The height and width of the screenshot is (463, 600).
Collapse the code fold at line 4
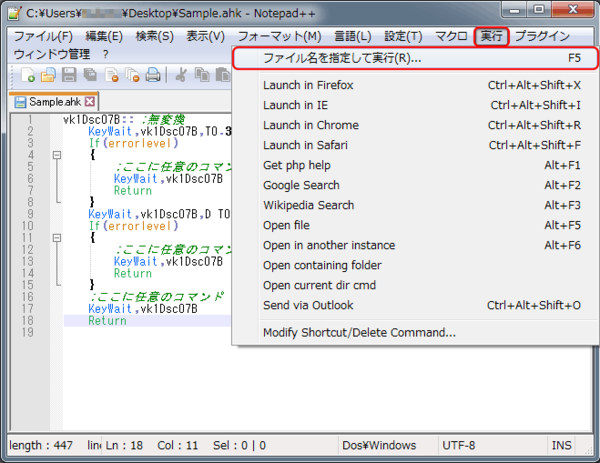(57, 155)
